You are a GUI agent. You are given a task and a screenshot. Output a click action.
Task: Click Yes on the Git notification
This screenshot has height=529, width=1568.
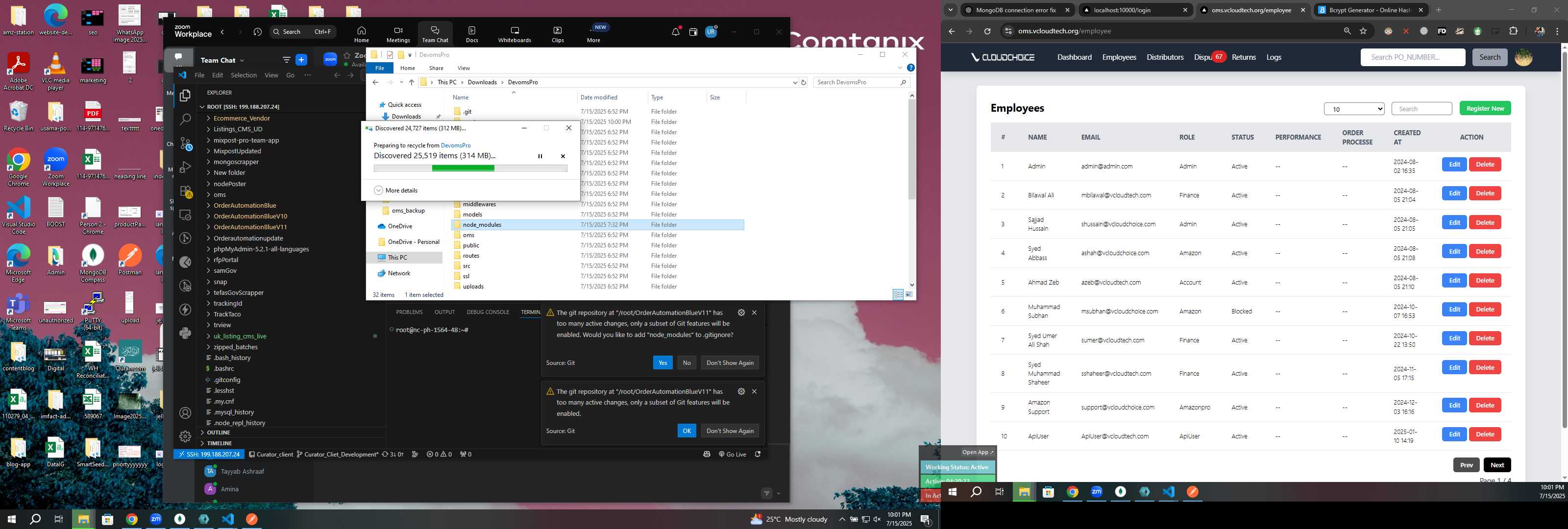pyautogui.click(x=662, y=363)
